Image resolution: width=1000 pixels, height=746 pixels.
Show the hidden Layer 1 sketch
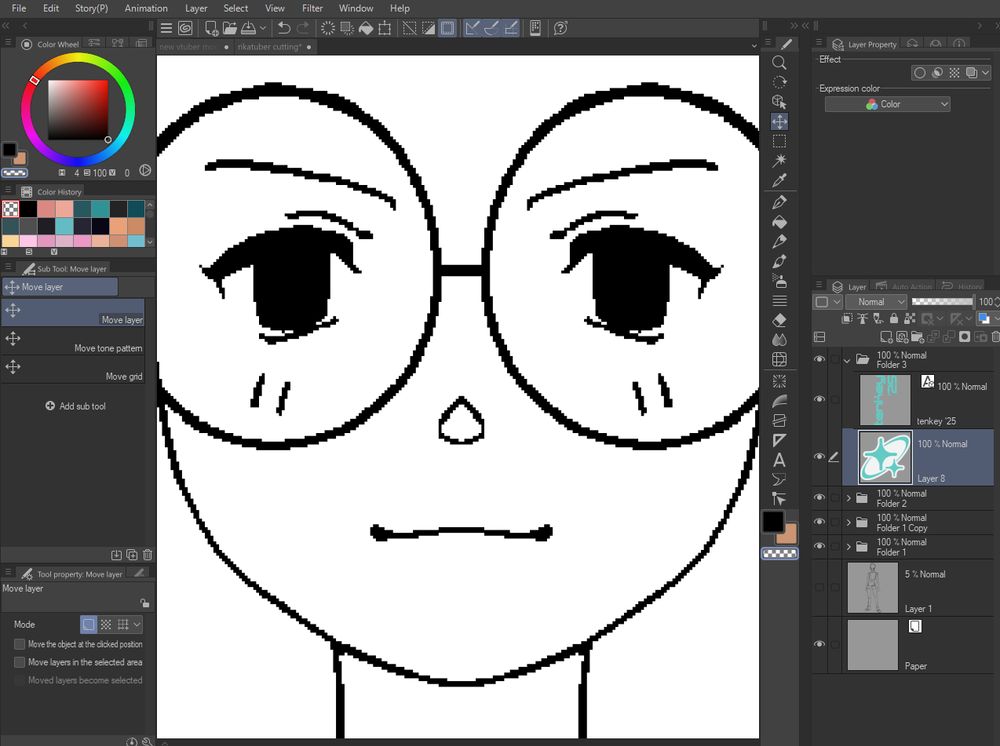click(x=820, y=587)
